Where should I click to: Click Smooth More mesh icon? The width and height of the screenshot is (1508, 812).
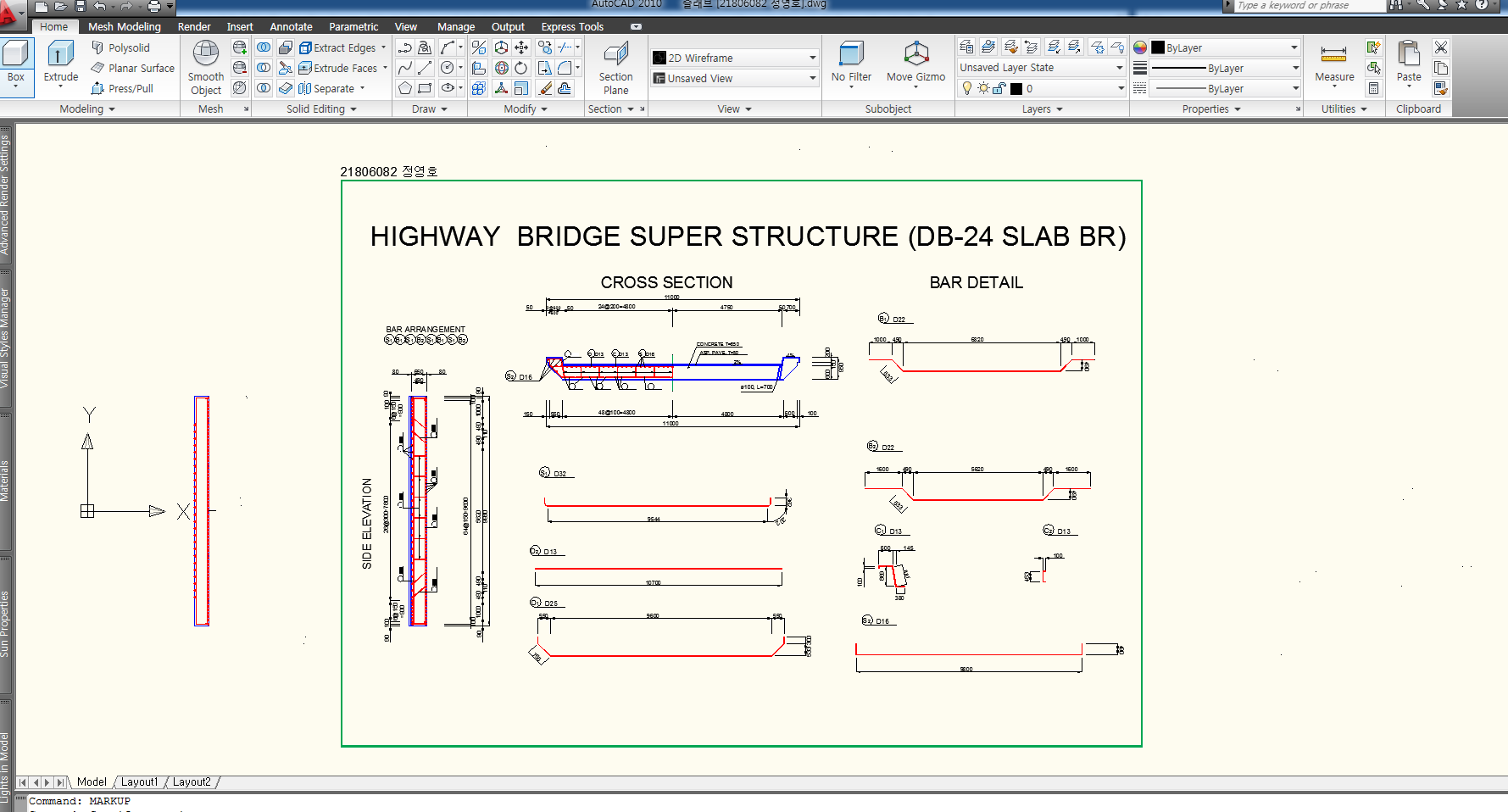(x=240, y=47)
